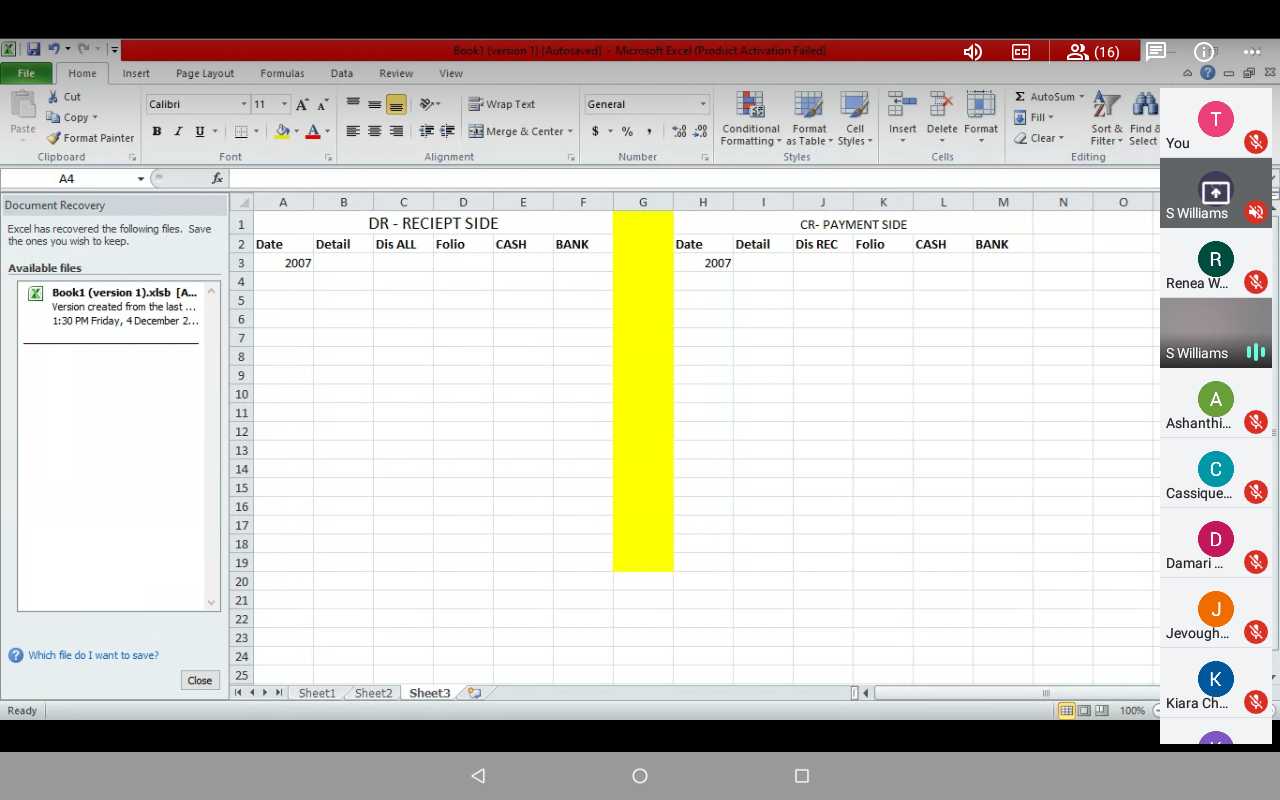1280x800 pixels.
Task: Click the Italic formatting icon
Action: 178,132
